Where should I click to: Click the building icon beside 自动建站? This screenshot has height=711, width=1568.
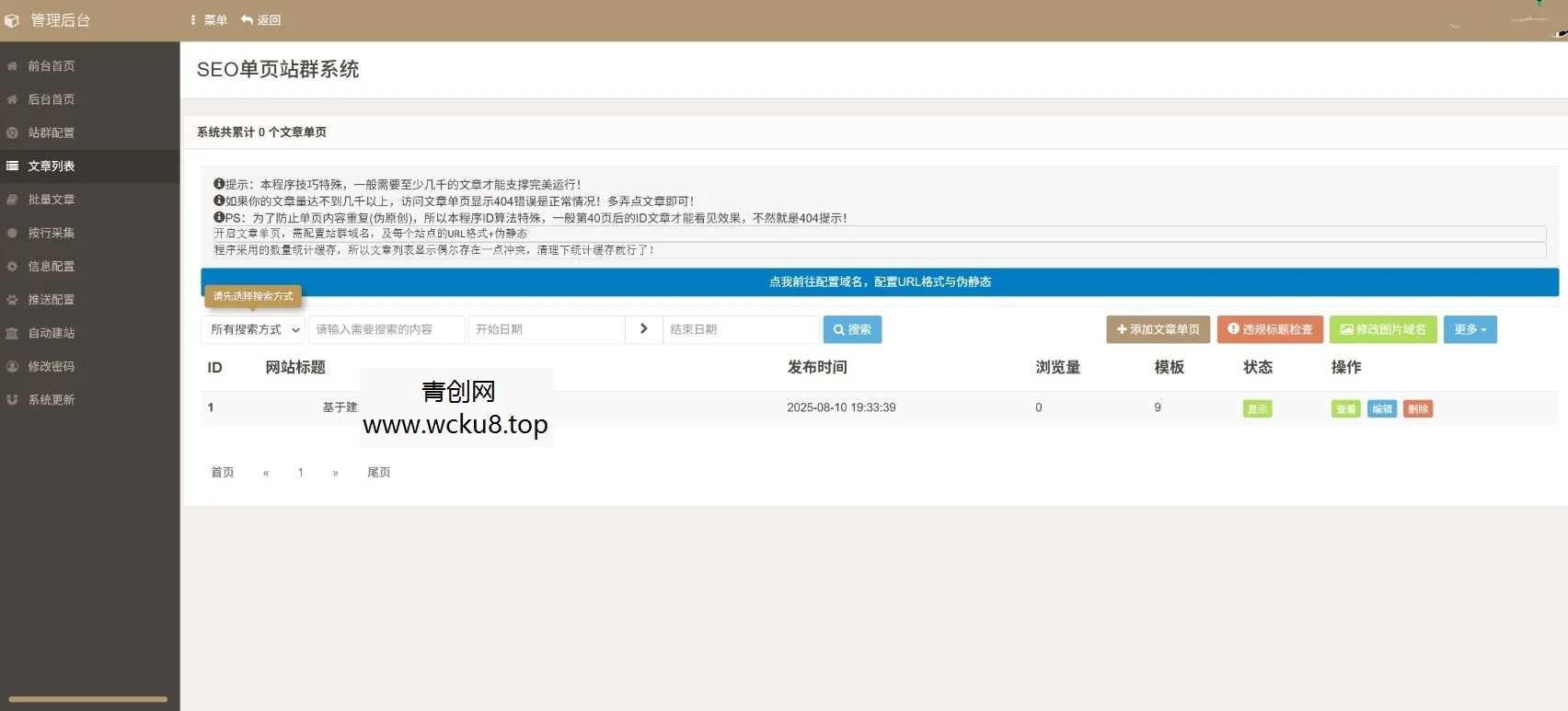coord(12,333)
